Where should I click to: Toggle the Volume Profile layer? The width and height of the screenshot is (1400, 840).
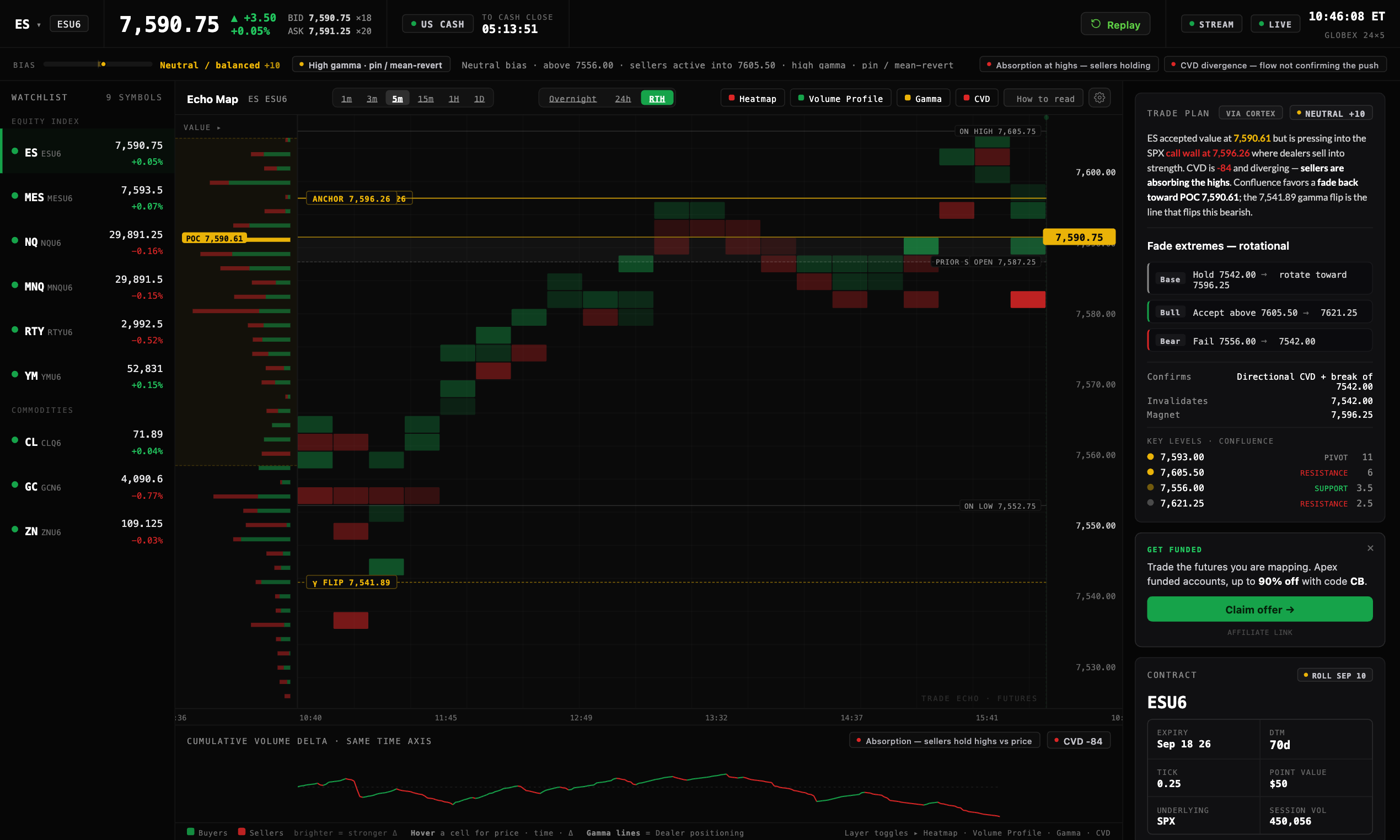coord(840,99)
